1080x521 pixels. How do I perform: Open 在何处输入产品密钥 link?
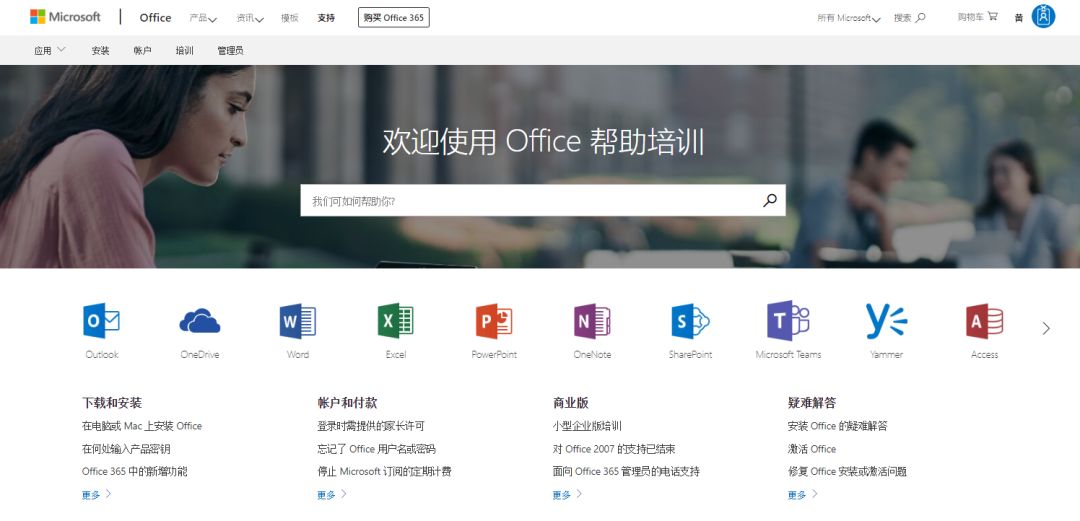point(126,449)
